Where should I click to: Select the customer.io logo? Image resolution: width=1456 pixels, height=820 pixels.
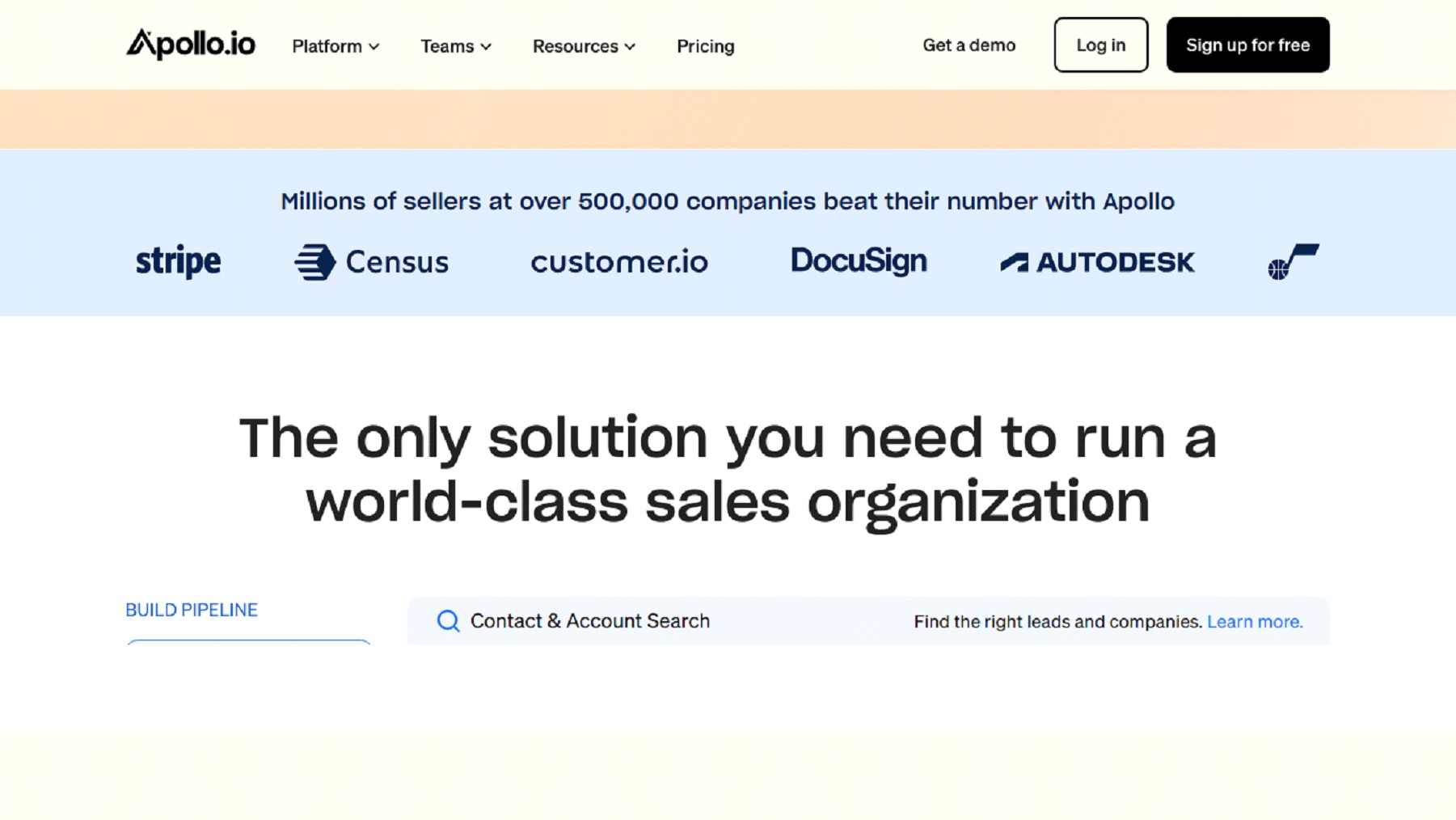click(619, 261)
